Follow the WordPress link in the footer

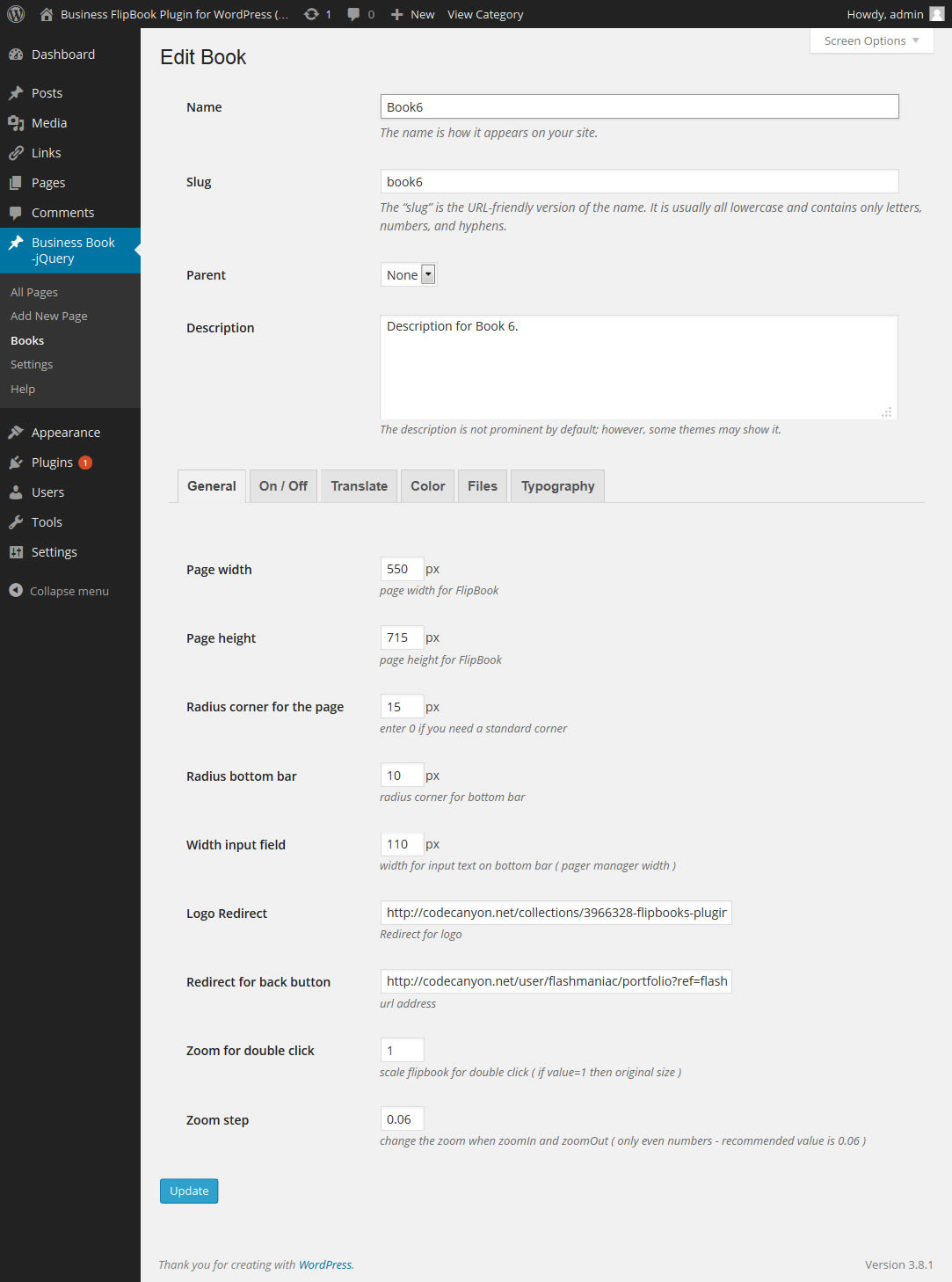(x=325, y=1264)
